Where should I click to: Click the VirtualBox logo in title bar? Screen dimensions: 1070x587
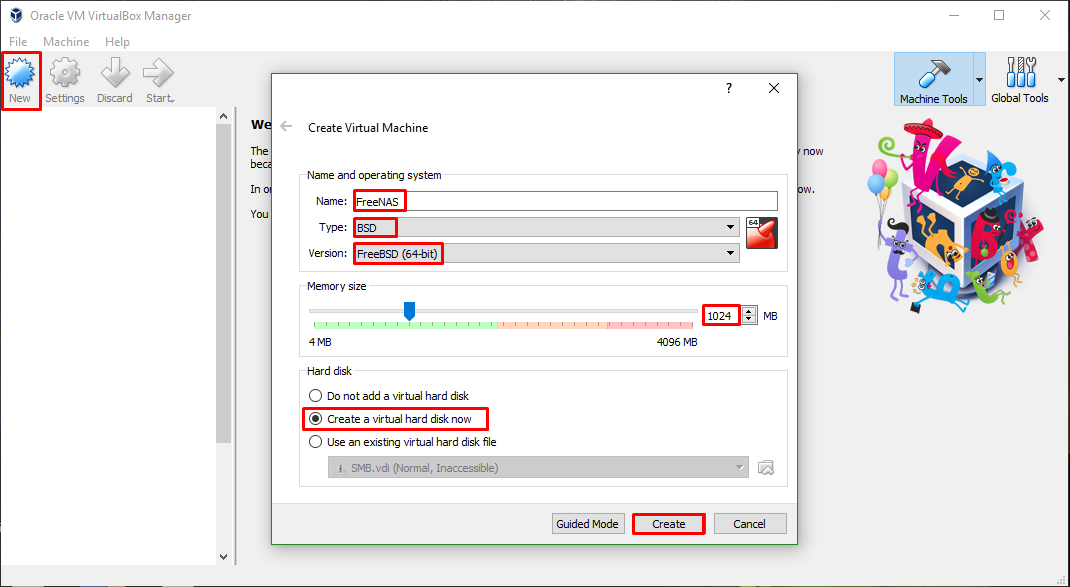[x=16, y=16]
